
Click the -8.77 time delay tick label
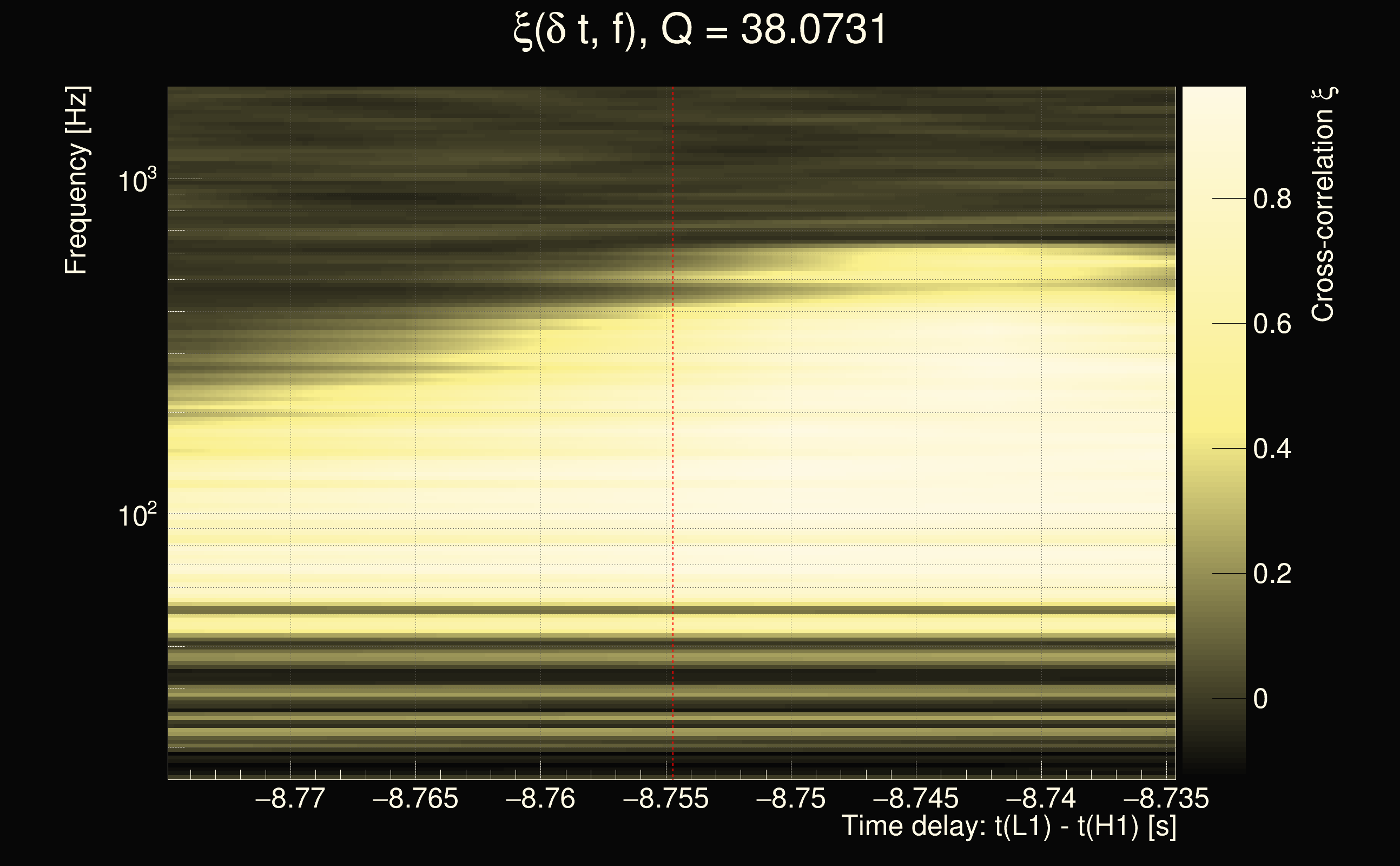pyautogui.click(x=290, y=798)
